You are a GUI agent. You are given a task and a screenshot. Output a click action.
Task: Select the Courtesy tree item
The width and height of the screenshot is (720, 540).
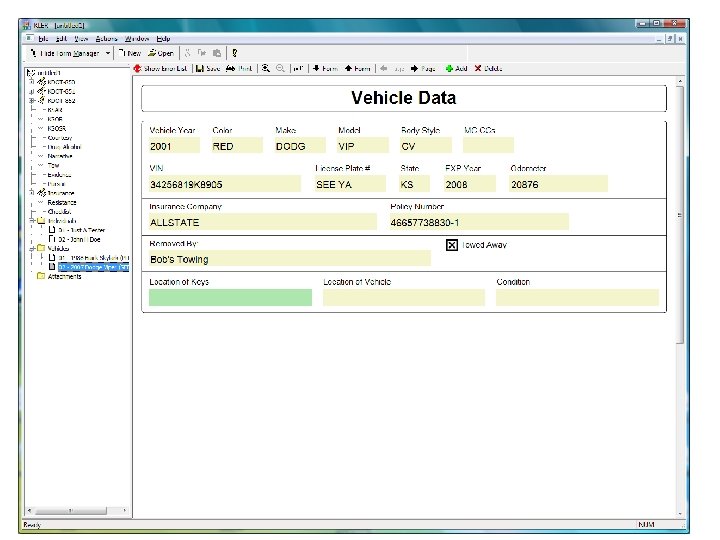pos(60,138)
